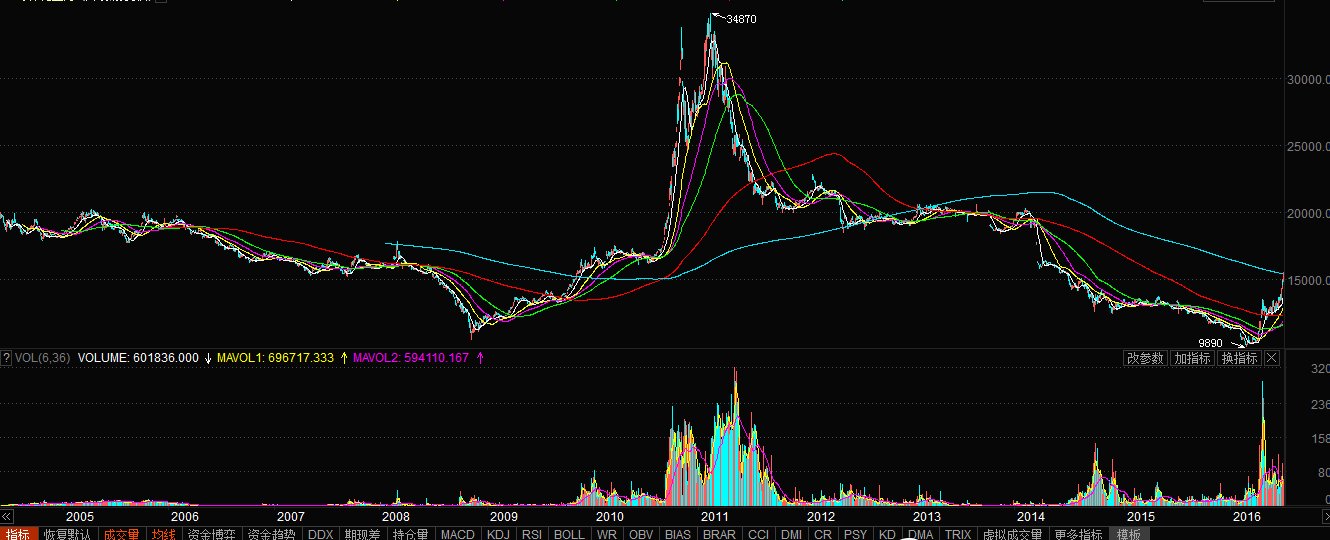Select the 持仓量 indicator tab
Viewport: 1330px width, 540px height.
point(410,534)
